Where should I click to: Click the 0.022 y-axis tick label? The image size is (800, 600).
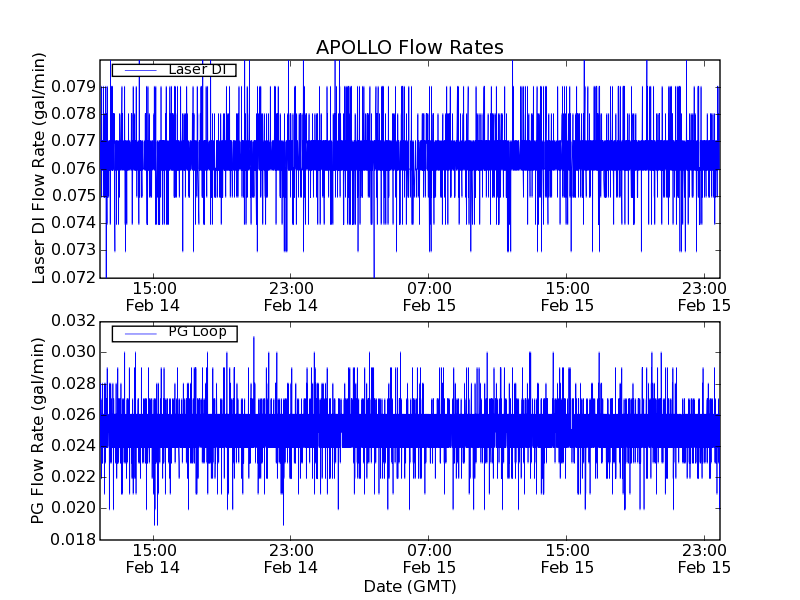pyautogui.click(x=73, y=477)
